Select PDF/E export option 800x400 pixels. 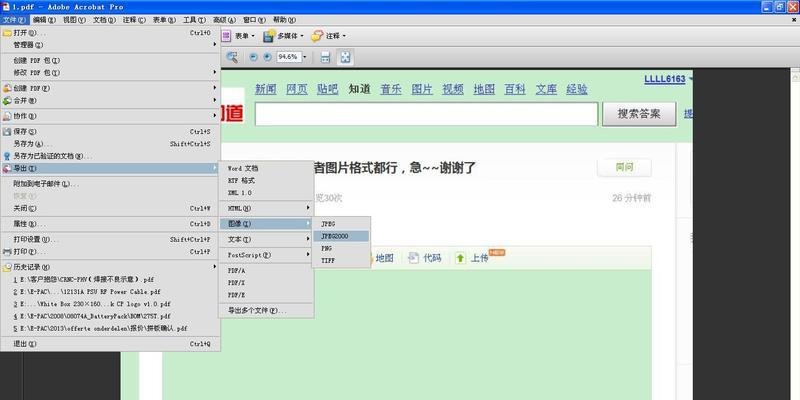pos(266,295)
